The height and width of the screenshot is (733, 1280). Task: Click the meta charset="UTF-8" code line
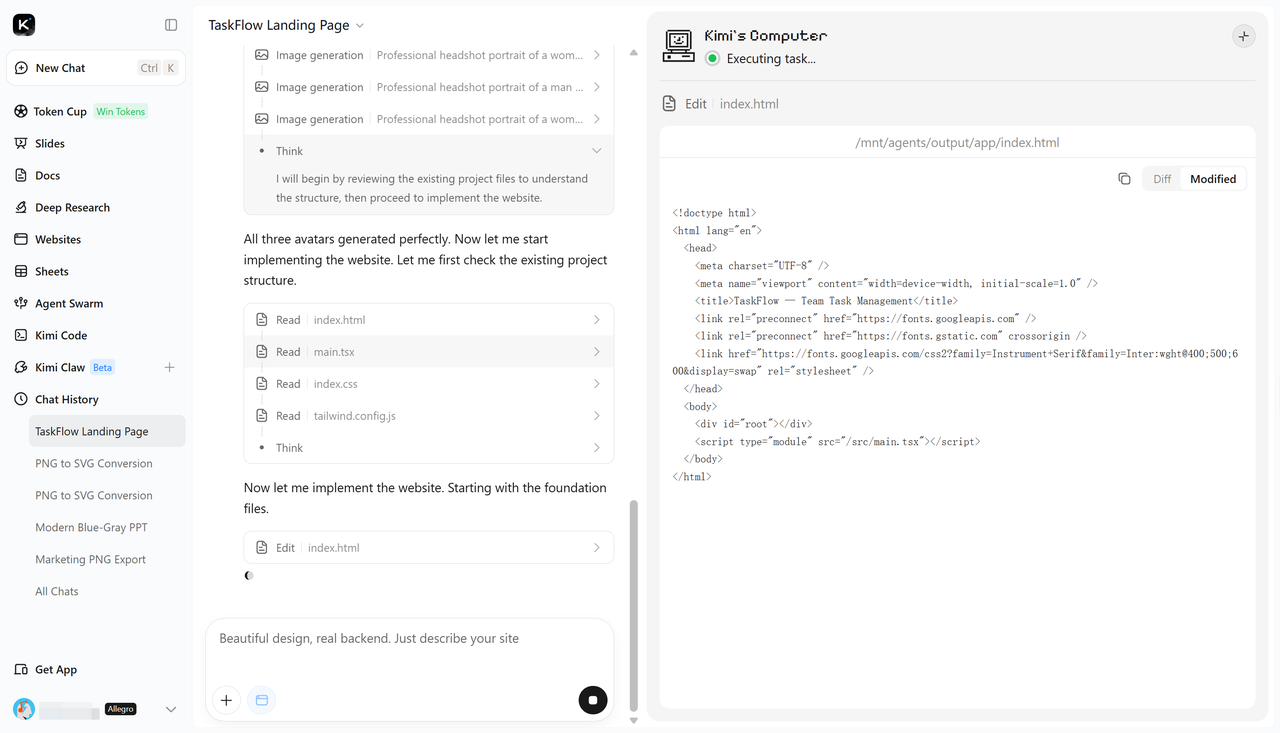(762, 266)
